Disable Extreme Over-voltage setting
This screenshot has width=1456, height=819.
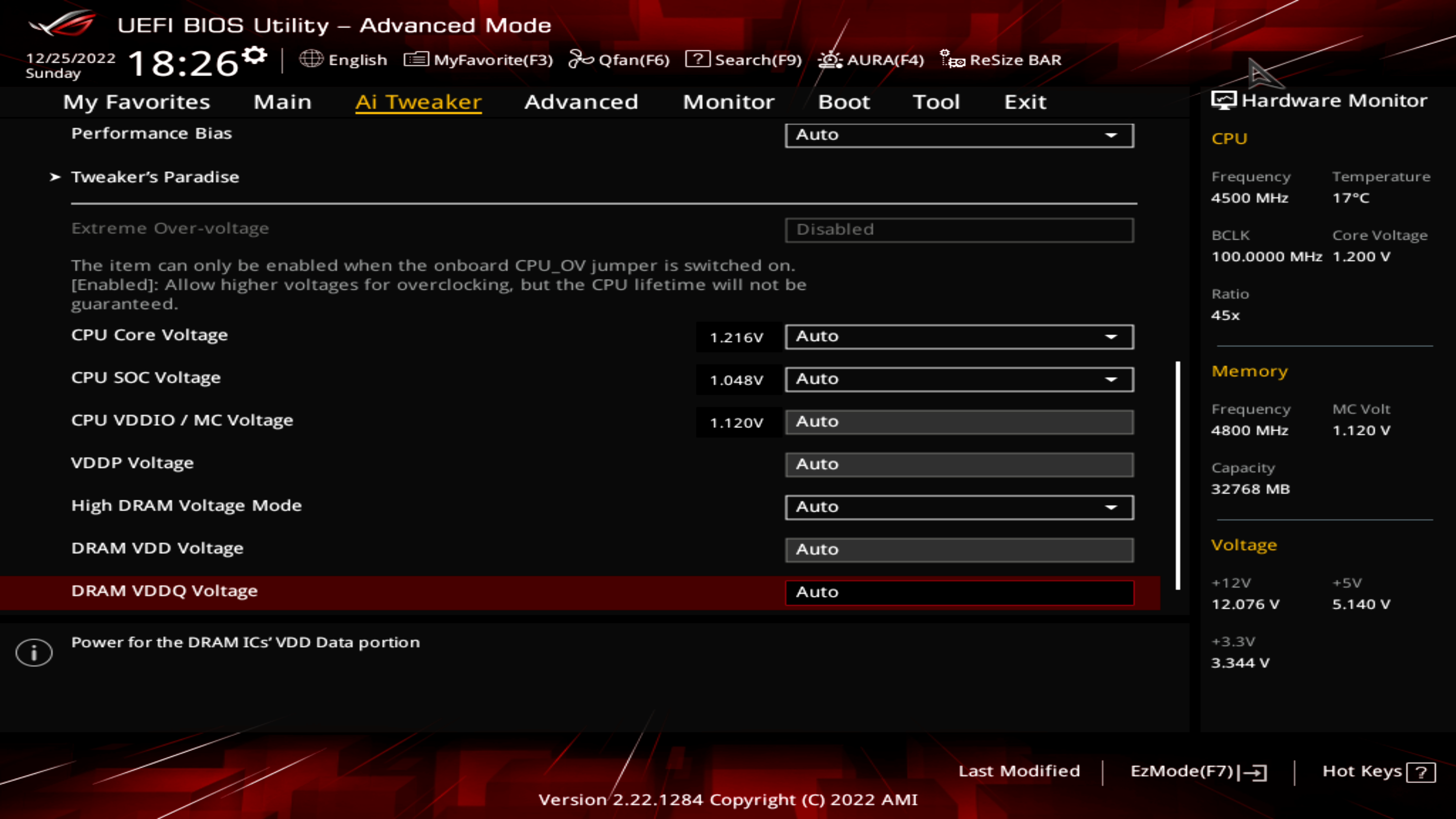coord(959,229)
